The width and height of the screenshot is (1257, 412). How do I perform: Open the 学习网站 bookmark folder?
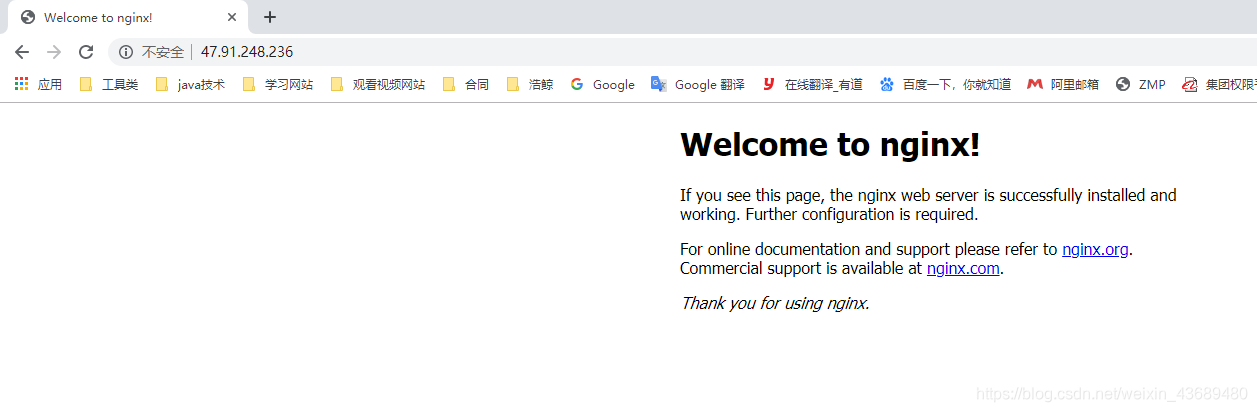(277, 85)
